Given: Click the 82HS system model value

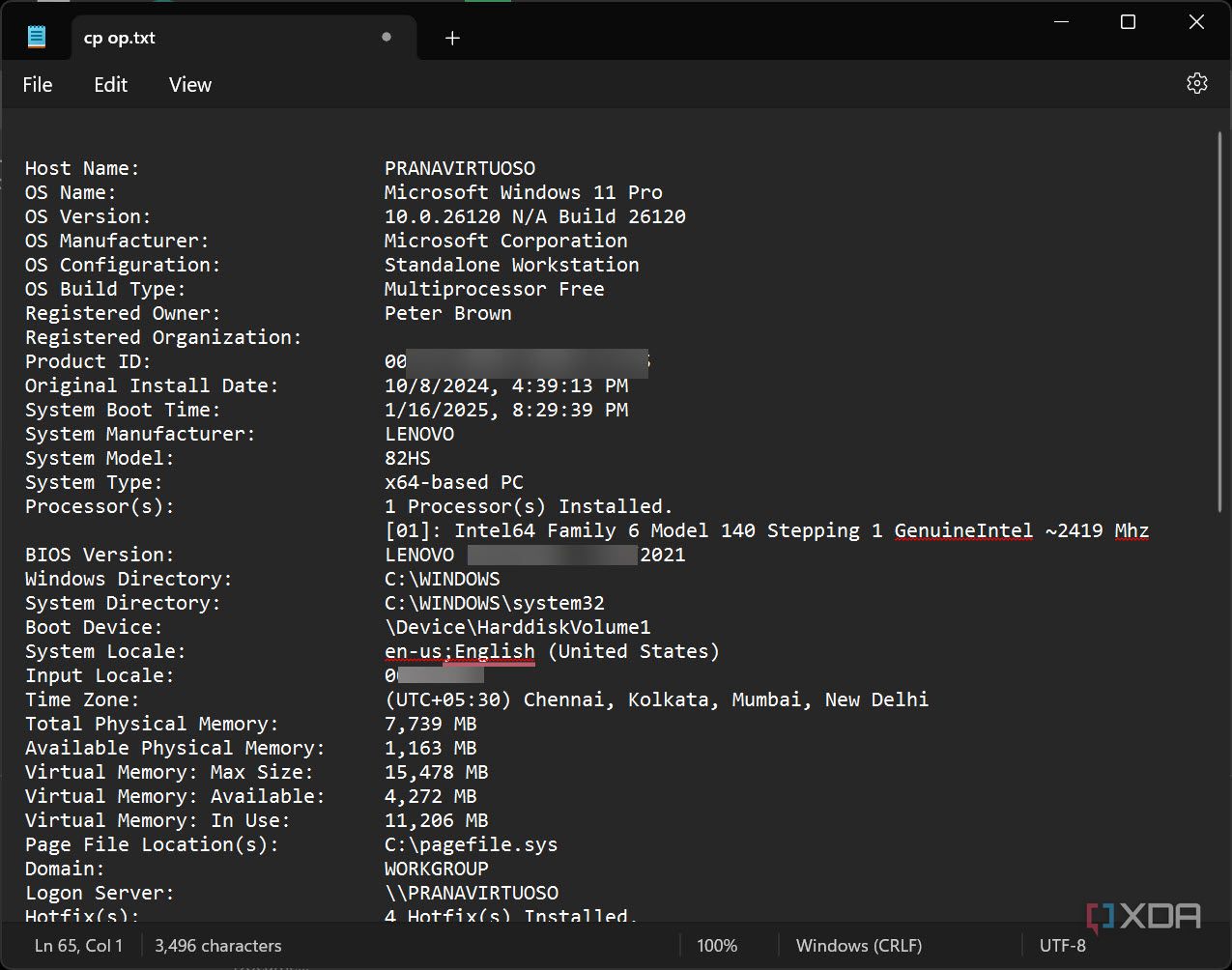Looking at the screenshot, I should pyautogui.click(x=408, y=458).
